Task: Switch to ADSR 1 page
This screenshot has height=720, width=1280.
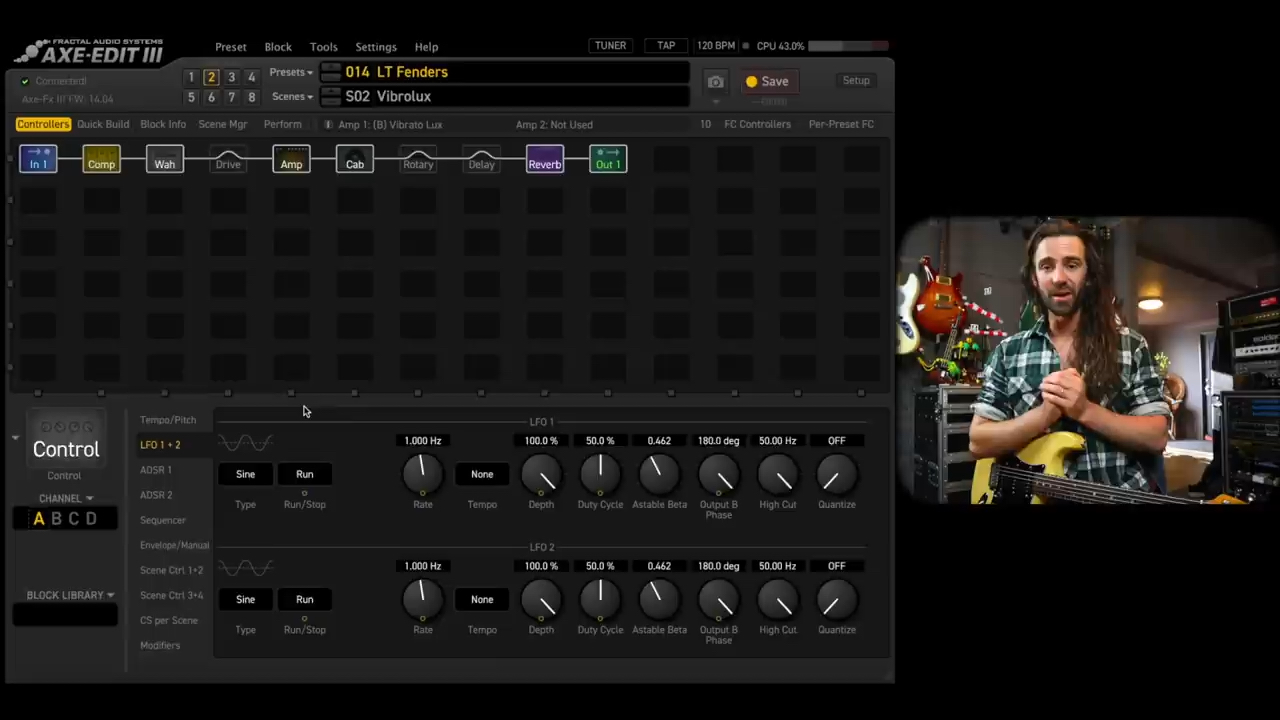Action: [156, 470]
